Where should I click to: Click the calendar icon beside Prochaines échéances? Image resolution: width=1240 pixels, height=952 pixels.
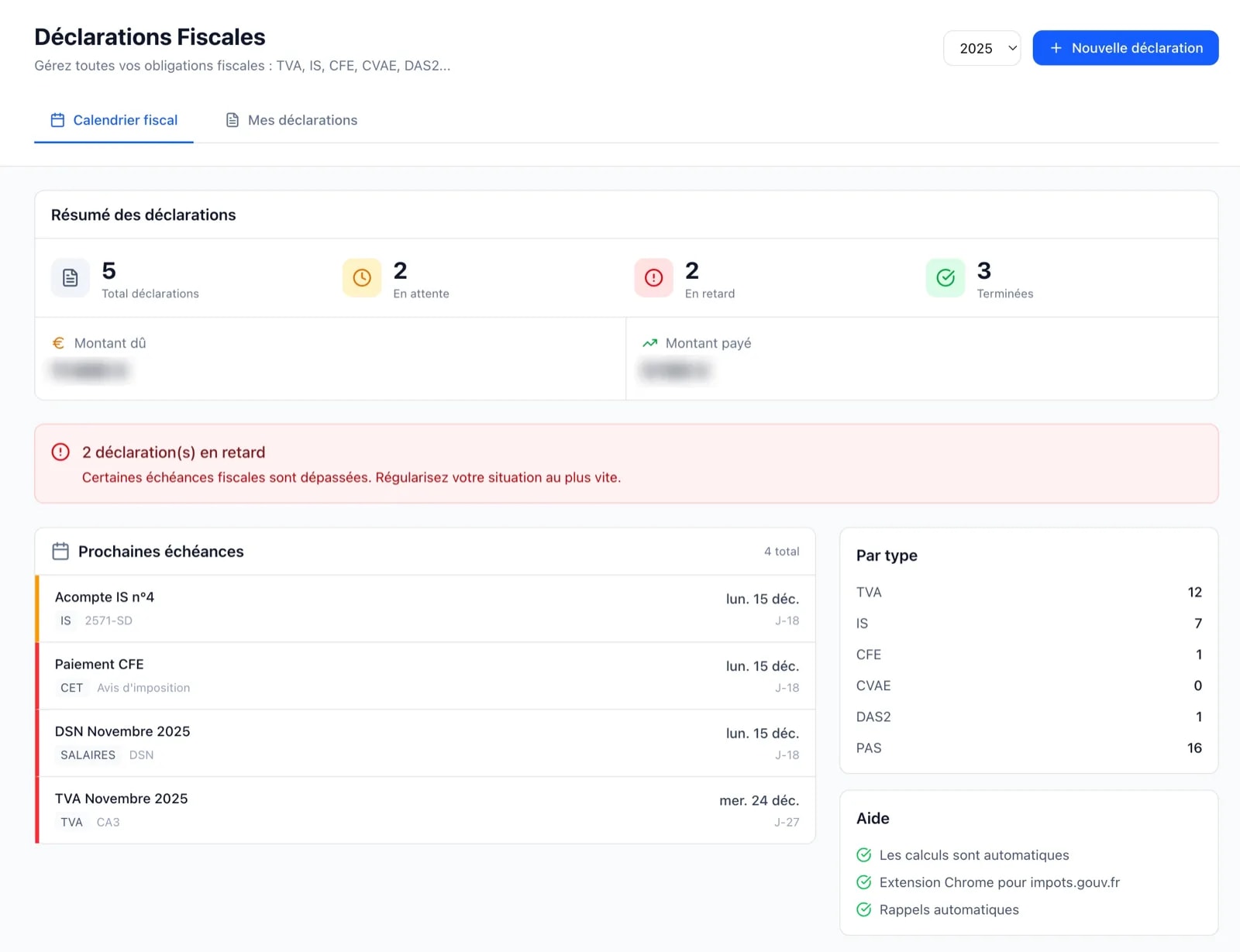(x=60, y=552)
